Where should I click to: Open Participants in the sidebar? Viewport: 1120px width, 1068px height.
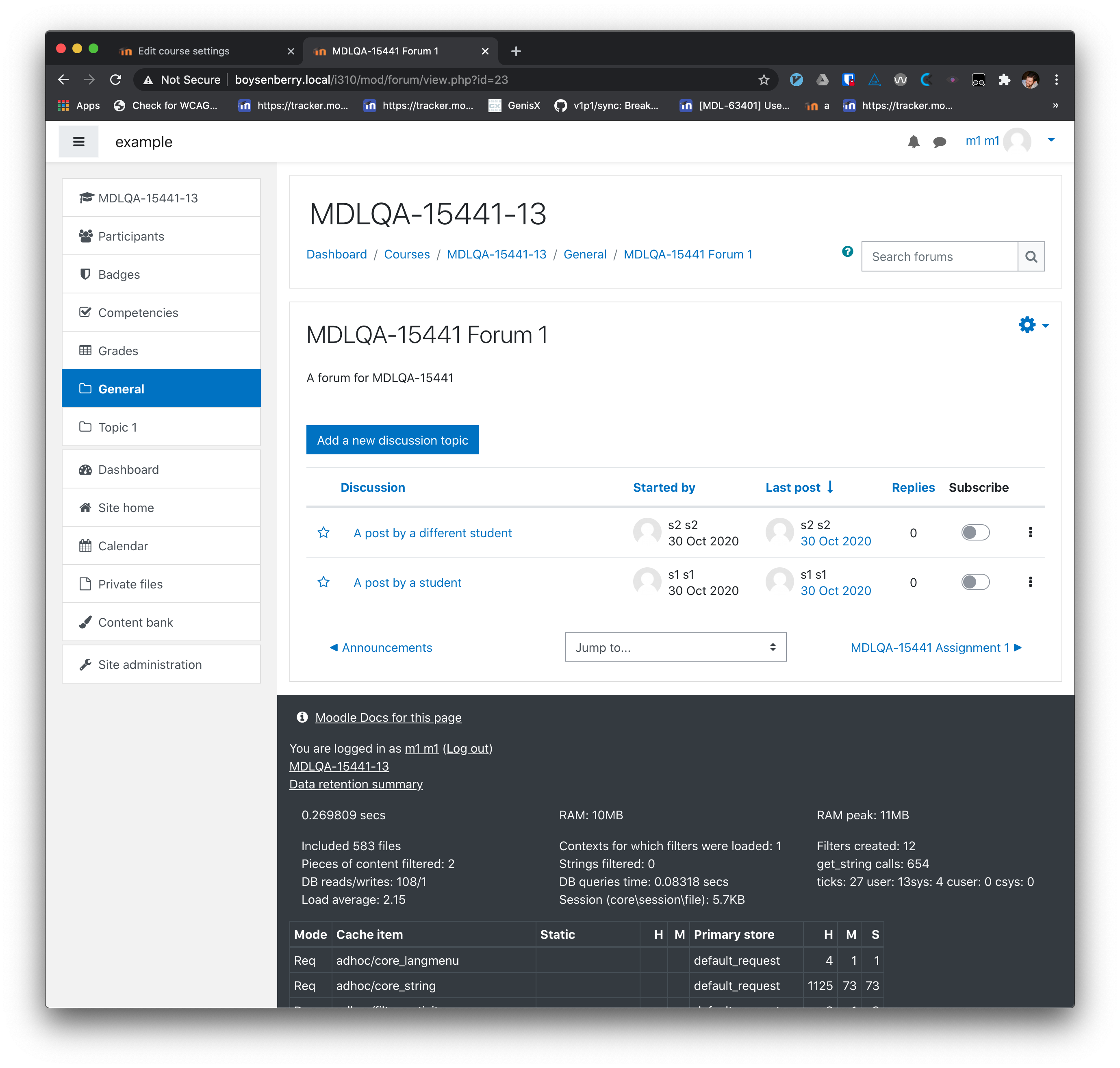pyautogui.click(x=161, y=236)
